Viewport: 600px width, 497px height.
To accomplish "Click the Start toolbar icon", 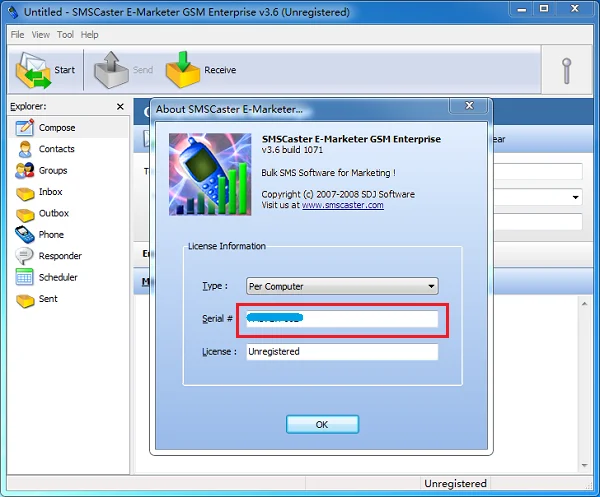I will pos(33,70).
